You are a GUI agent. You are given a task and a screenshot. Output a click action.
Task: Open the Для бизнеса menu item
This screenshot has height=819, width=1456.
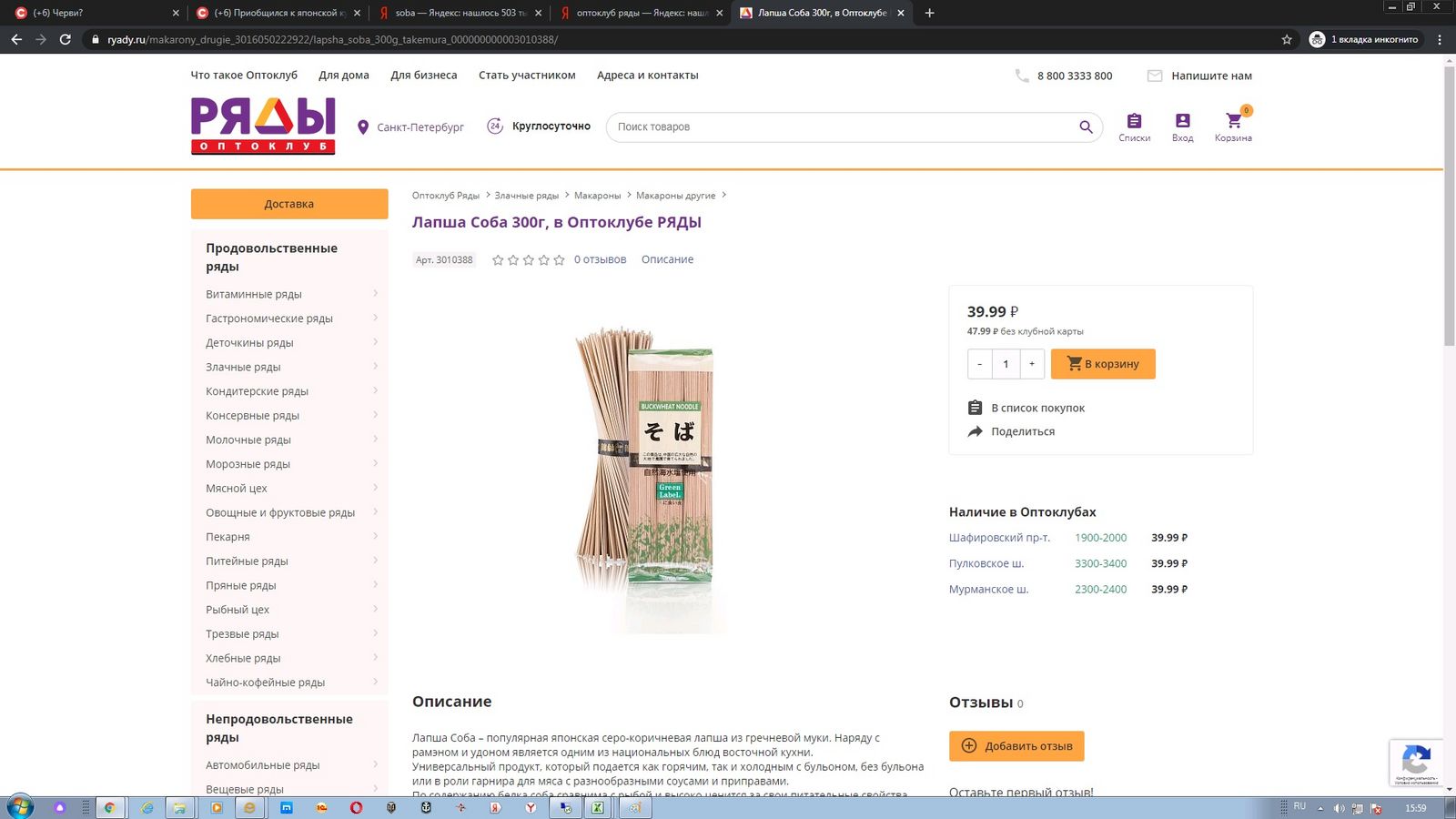[x=424, y=76]
